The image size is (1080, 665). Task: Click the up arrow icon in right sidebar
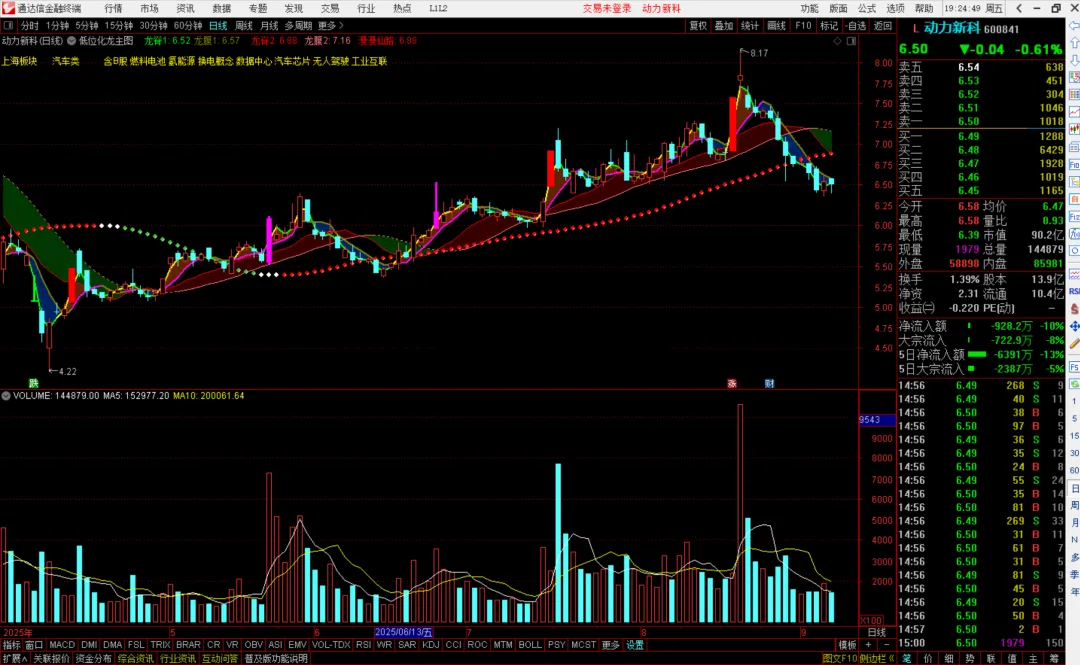(x=1074, y=43)
